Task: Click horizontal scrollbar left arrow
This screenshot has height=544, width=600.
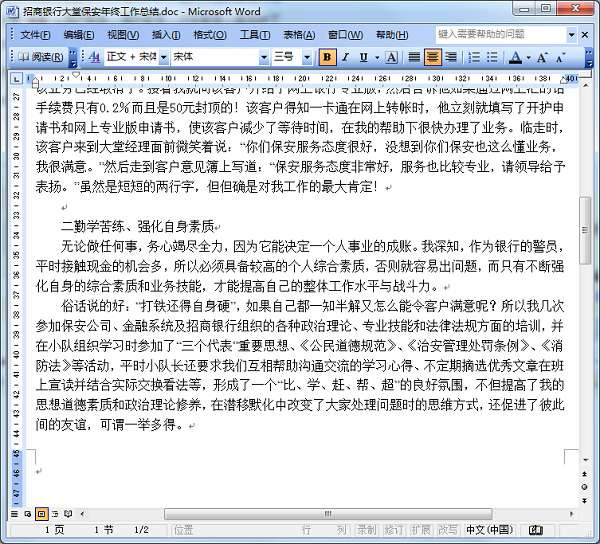Action: 82,514
